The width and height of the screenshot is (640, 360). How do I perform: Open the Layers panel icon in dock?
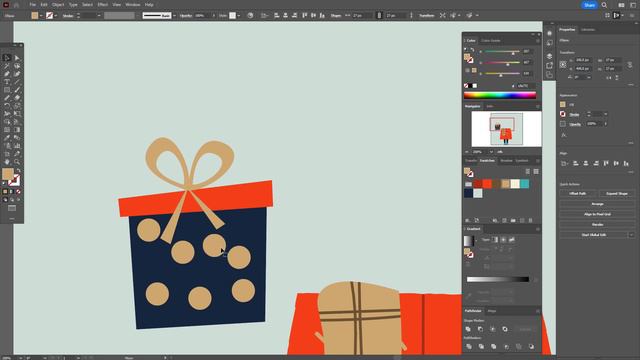click(549, 56)
